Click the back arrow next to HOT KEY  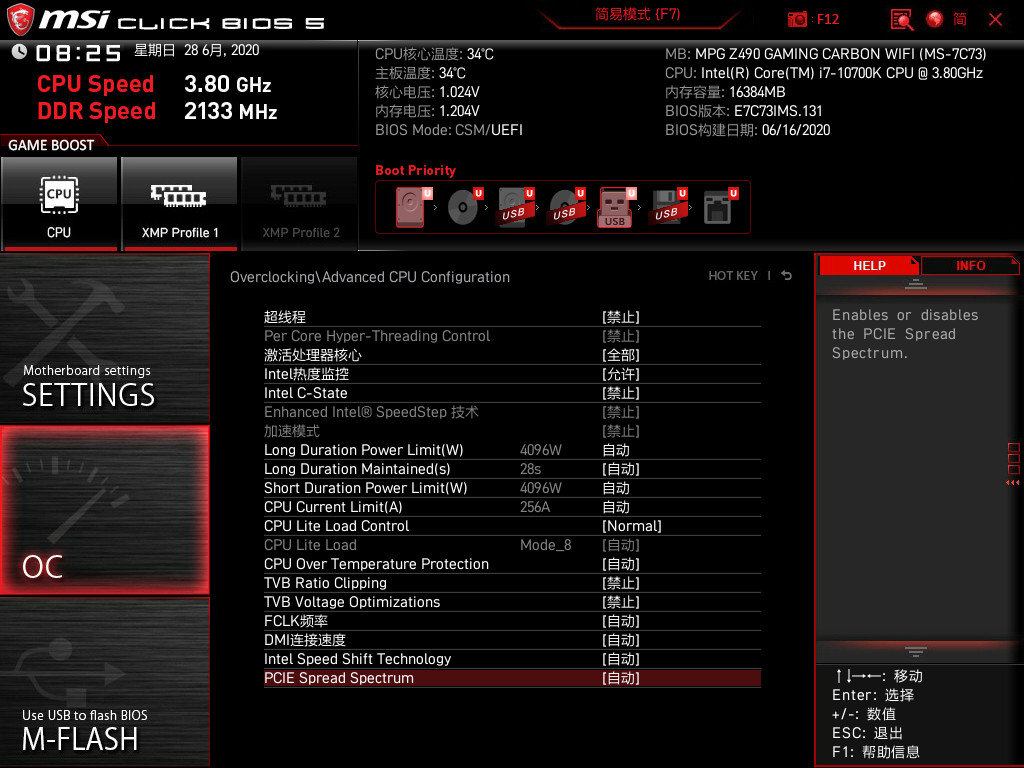click(x=787, y=276)
